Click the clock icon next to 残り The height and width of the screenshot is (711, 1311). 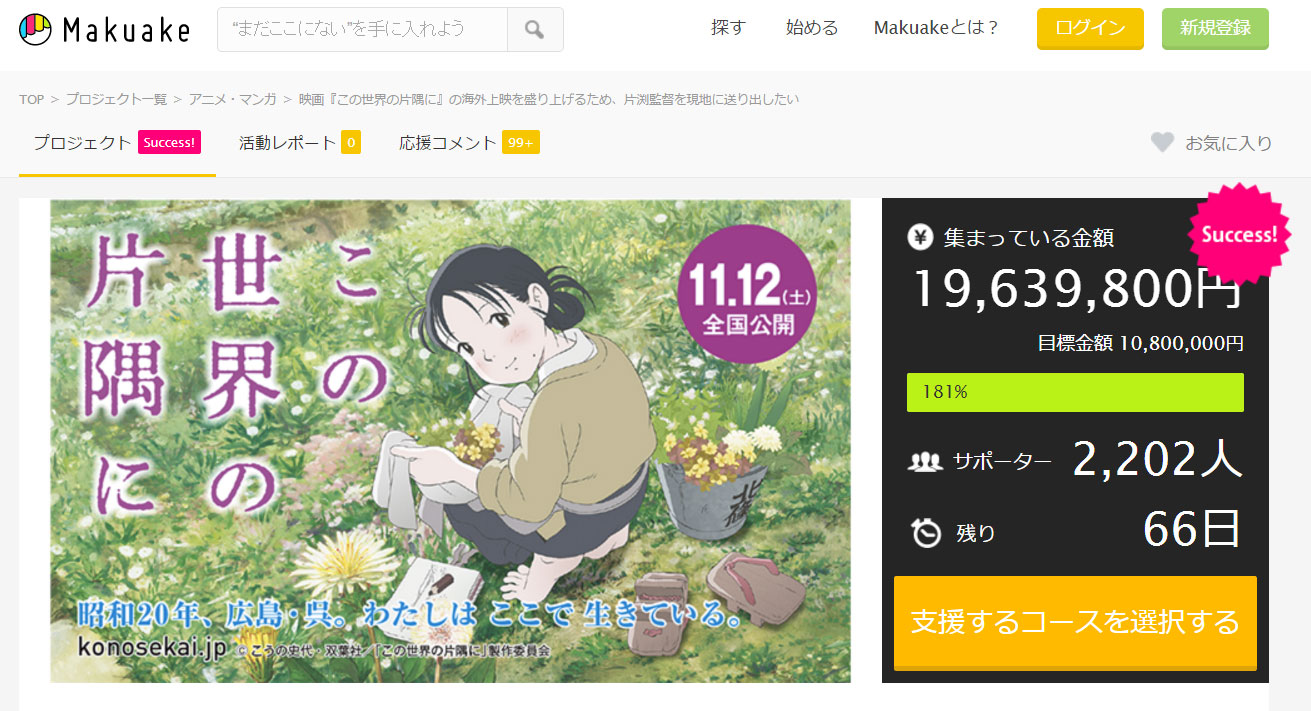click(x=926, y=532)
